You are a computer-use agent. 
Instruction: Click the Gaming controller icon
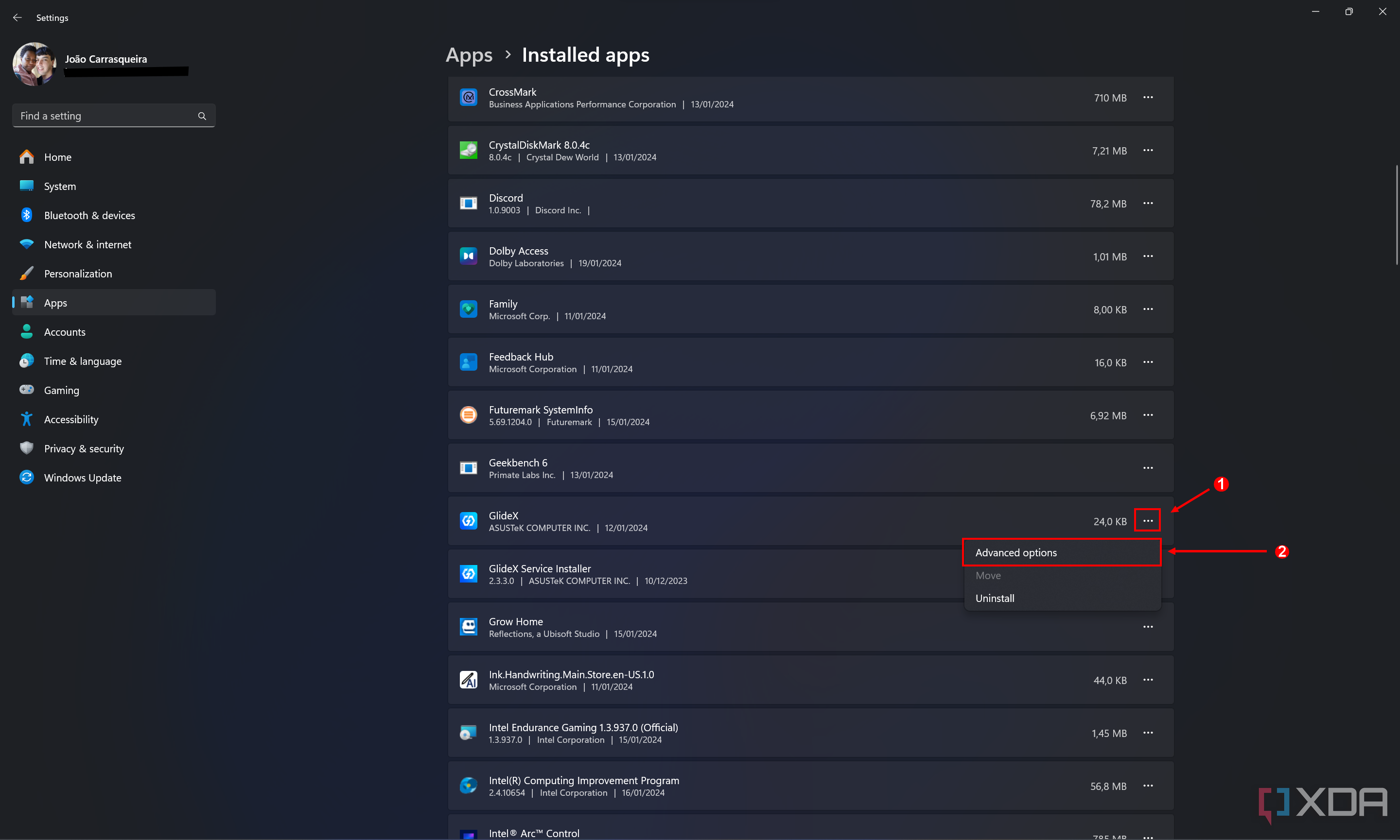(x=27, y=390)
